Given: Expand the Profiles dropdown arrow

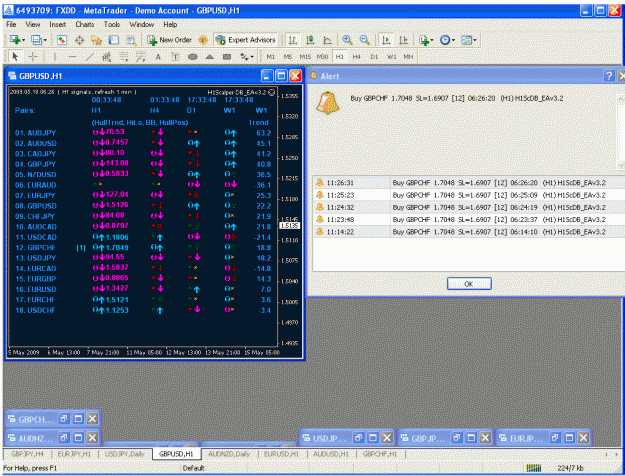Looking at the screenshot, I should pyautogui.click(x=45, y=40).
